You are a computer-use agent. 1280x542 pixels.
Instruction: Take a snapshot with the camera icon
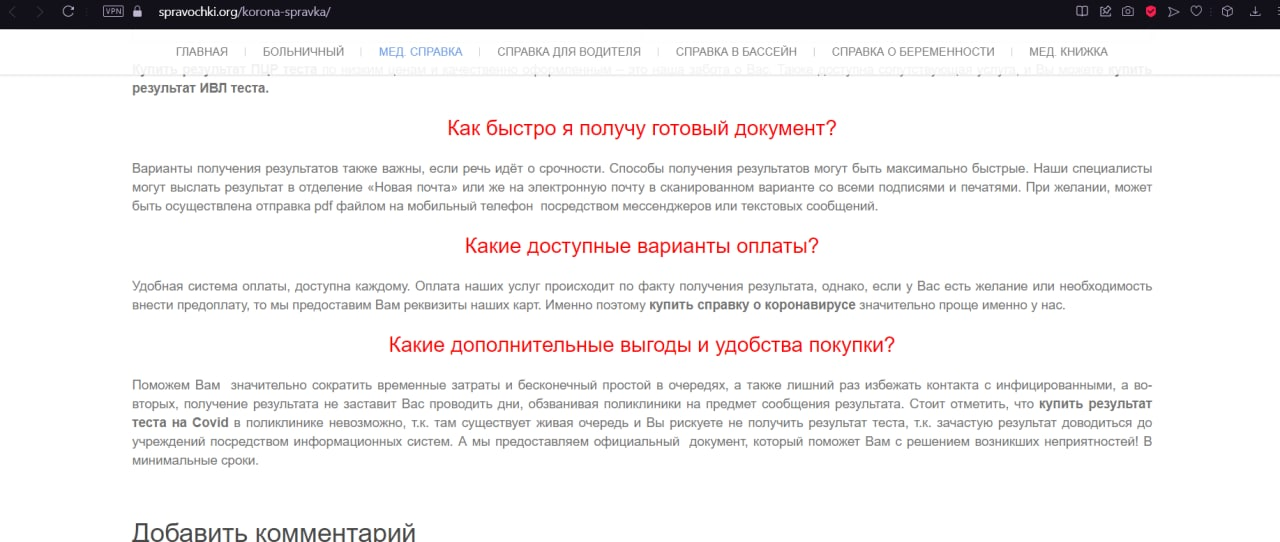coord(1128,12)
